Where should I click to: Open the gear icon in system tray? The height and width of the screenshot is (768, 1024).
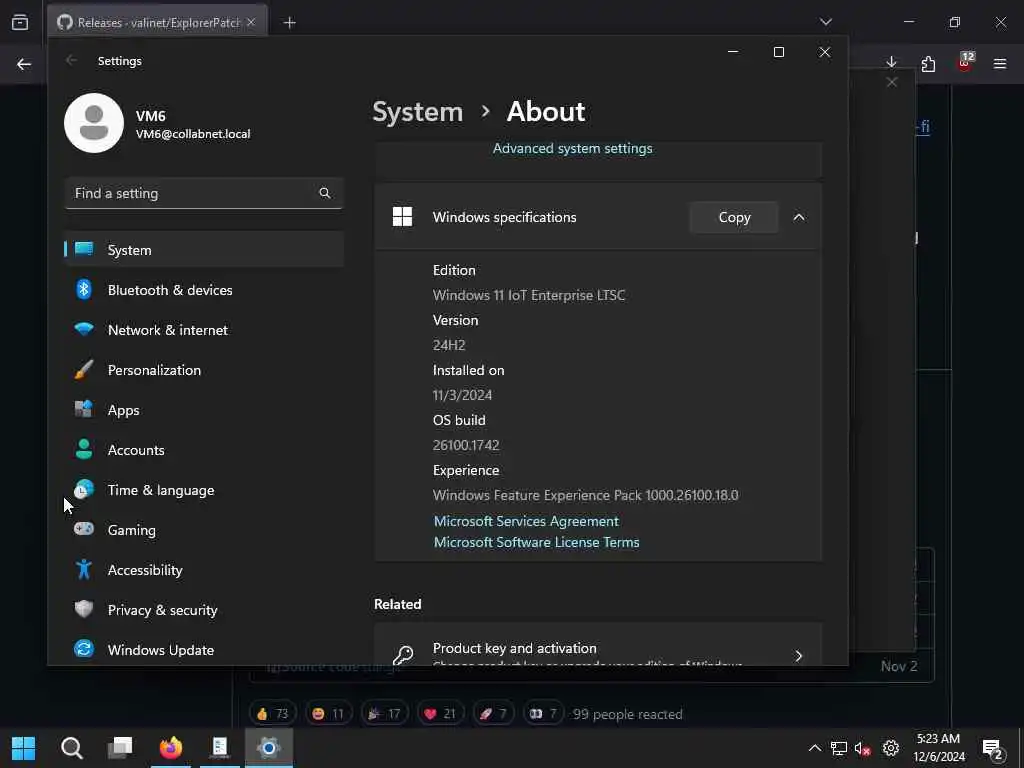click(891, 748)
